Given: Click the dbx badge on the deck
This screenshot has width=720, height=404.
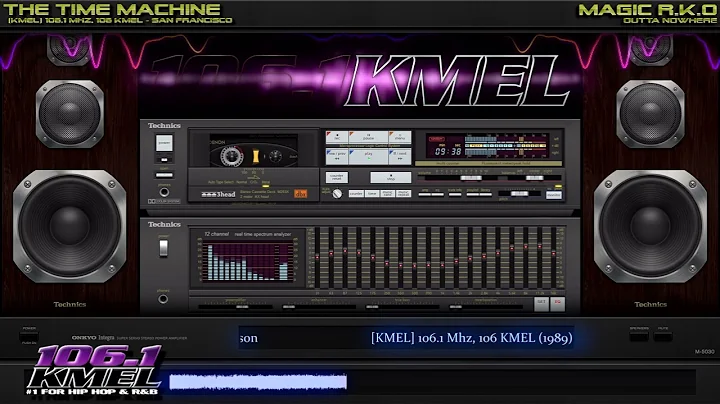Looking at the screenshot, I should click(x=301, y=194).
